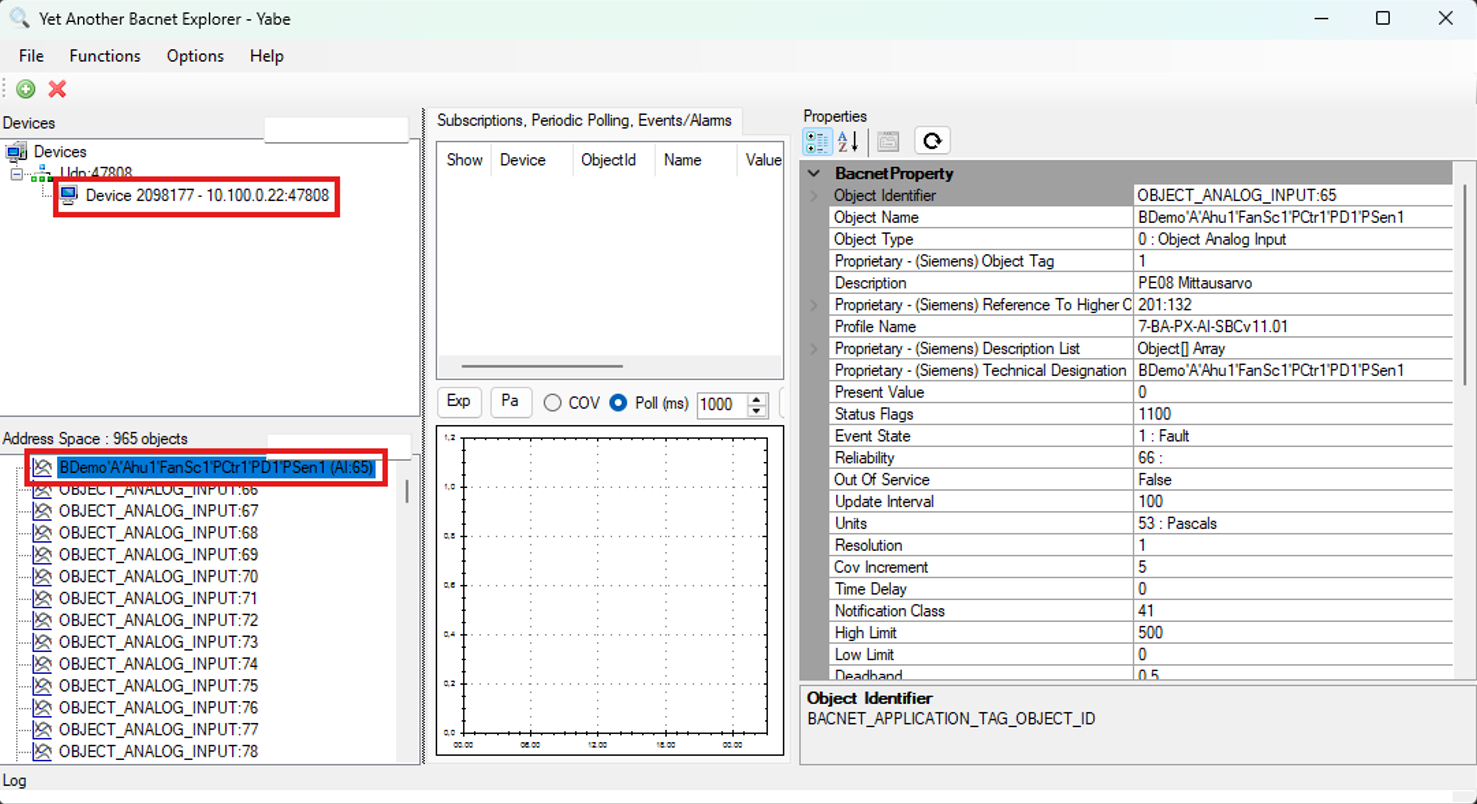Click the green Add device icon
This screenshot has width=1477, height=804.
26,89
